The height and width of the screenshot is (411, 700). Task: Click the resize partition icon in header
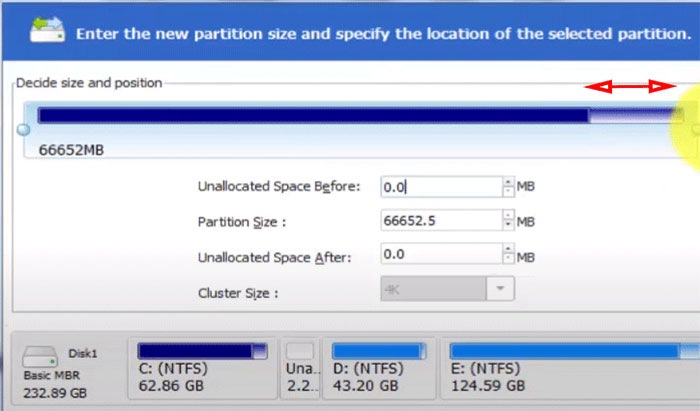point(47,29)
